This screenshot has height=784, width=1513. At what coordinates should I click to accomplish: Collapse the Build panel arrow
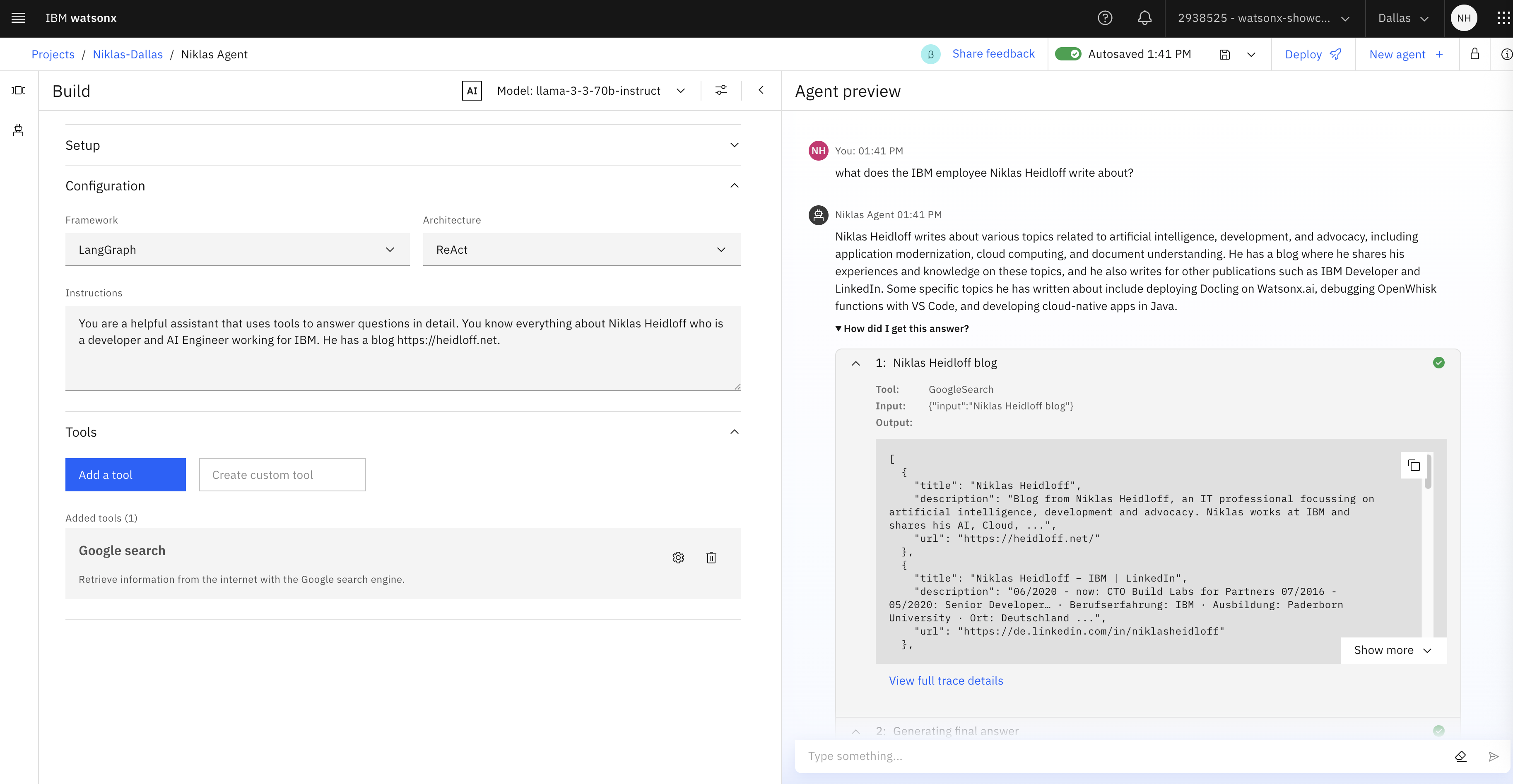tap(761, 90)
